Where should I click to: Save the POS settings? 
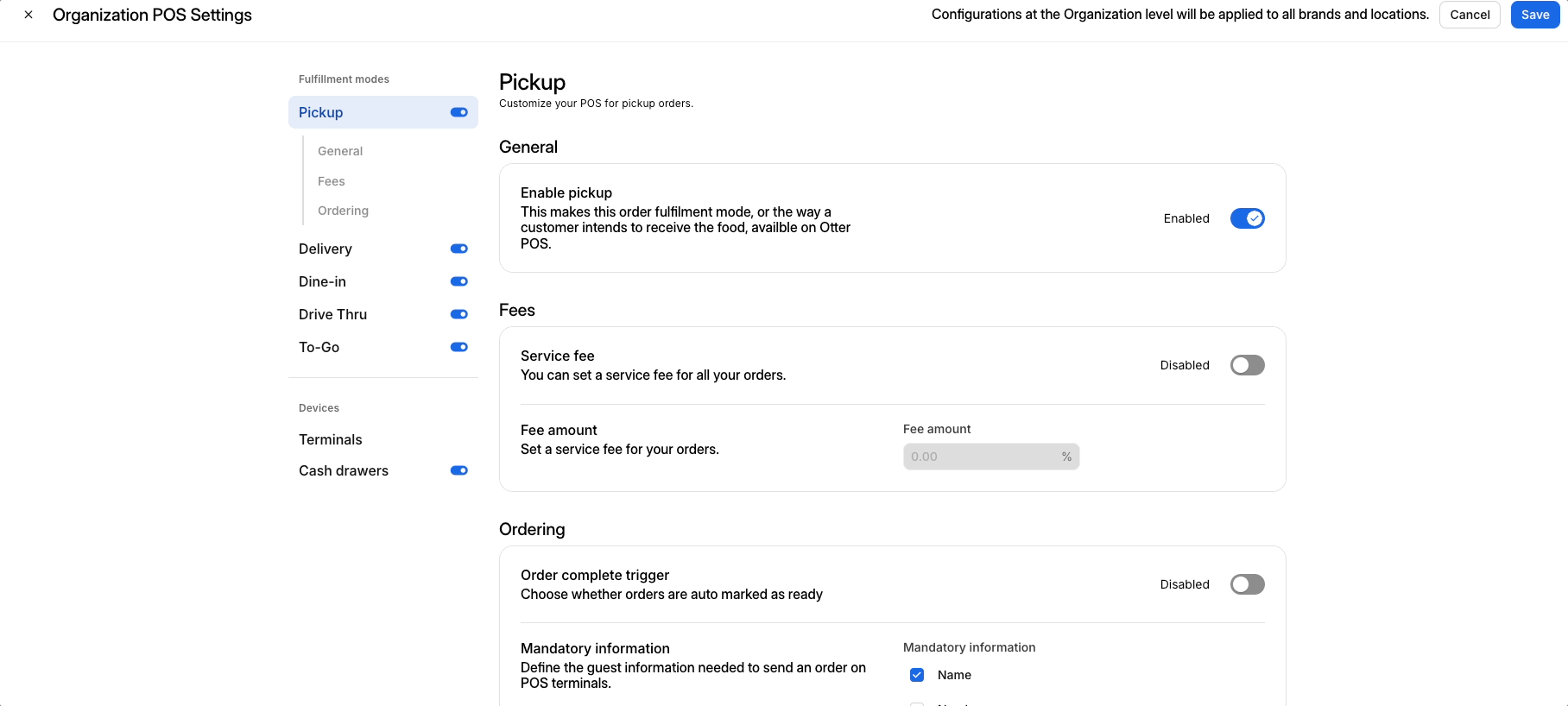pyautogui.click(x=1534, y=15)
